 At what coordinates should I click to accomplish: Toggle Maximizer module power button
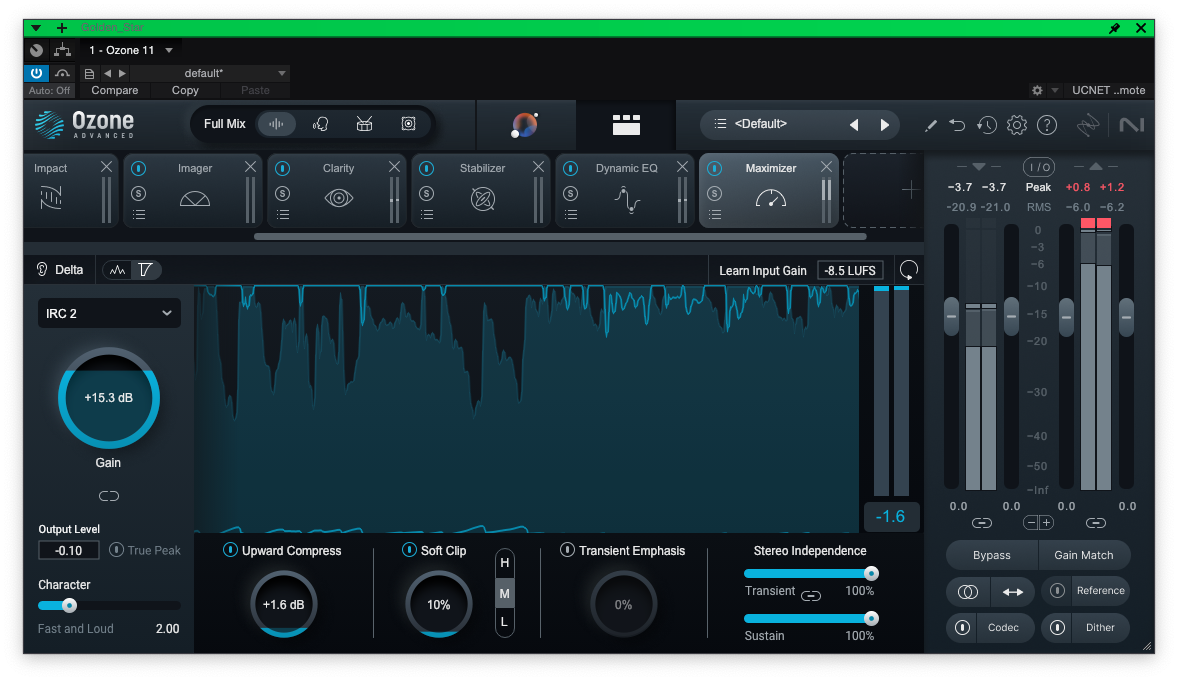[714, 168]
